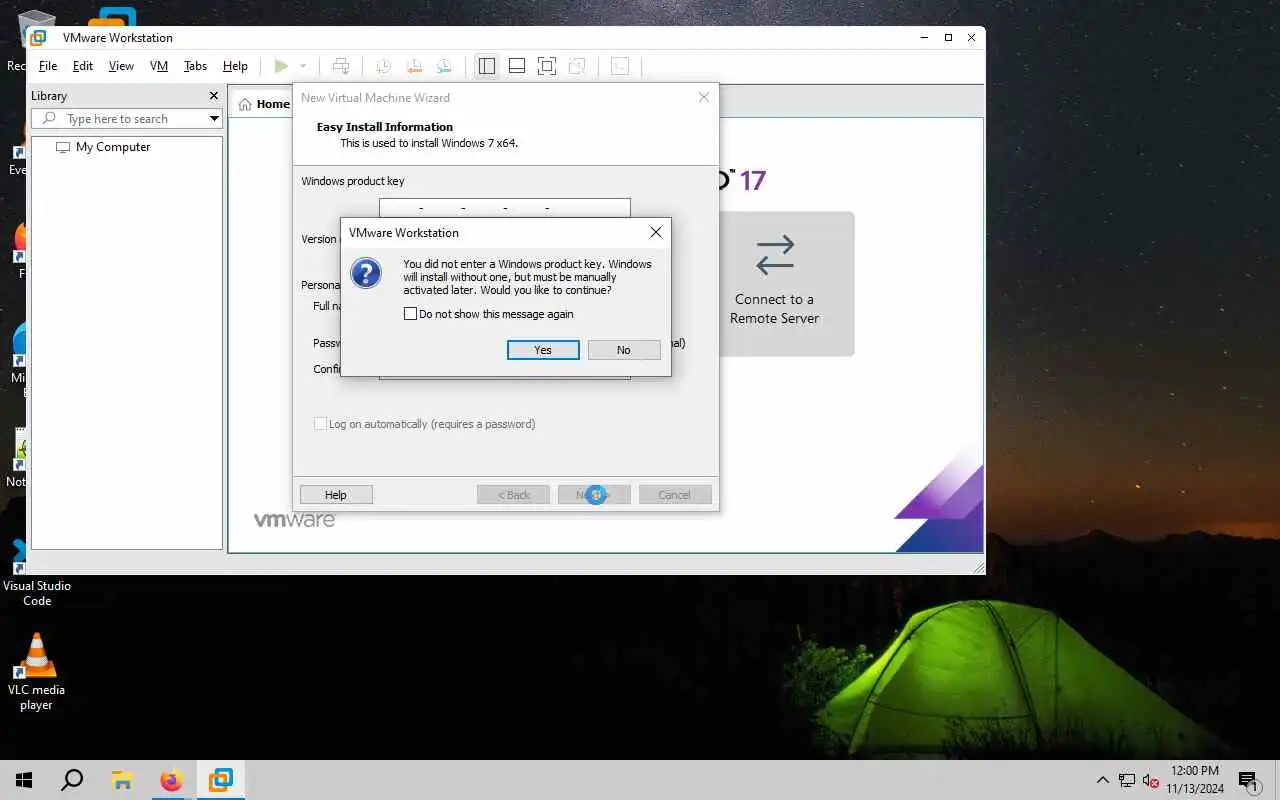Close the New Virtual Machine Wizard
1280x800 pixels.
tap(704, 97)
